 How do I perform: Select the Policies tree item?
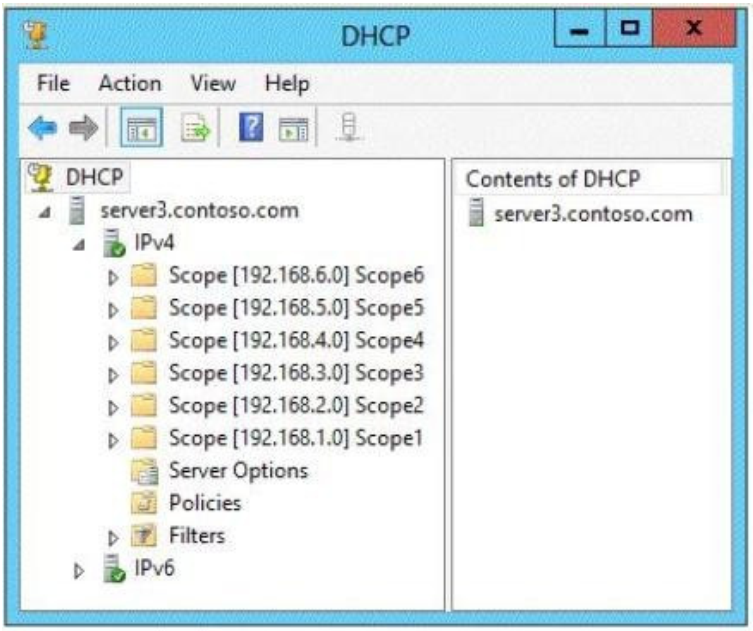click(204, 503)
